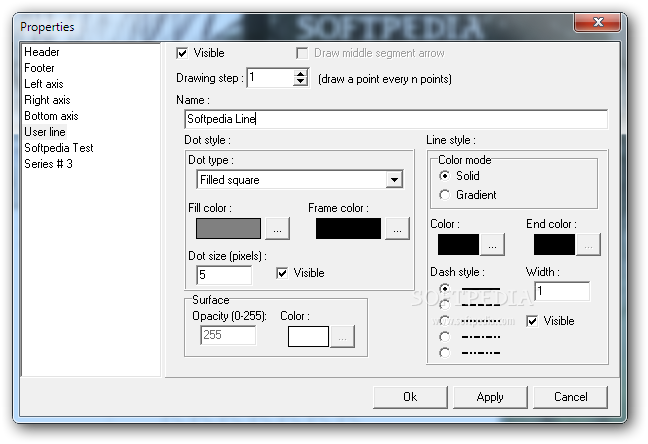Select Bottom axis in the list

[51, 116]
